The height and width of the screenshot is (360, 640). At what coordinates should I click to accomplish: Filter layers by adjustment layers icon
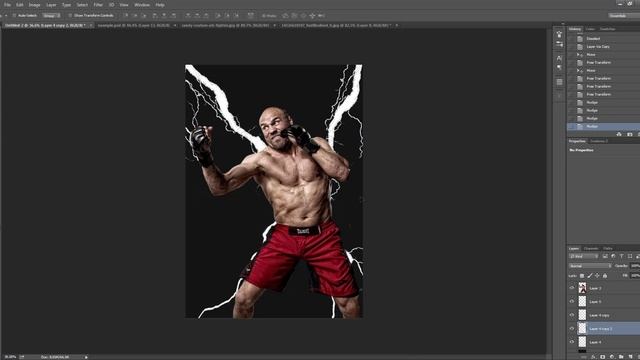[x=613, y=256]
